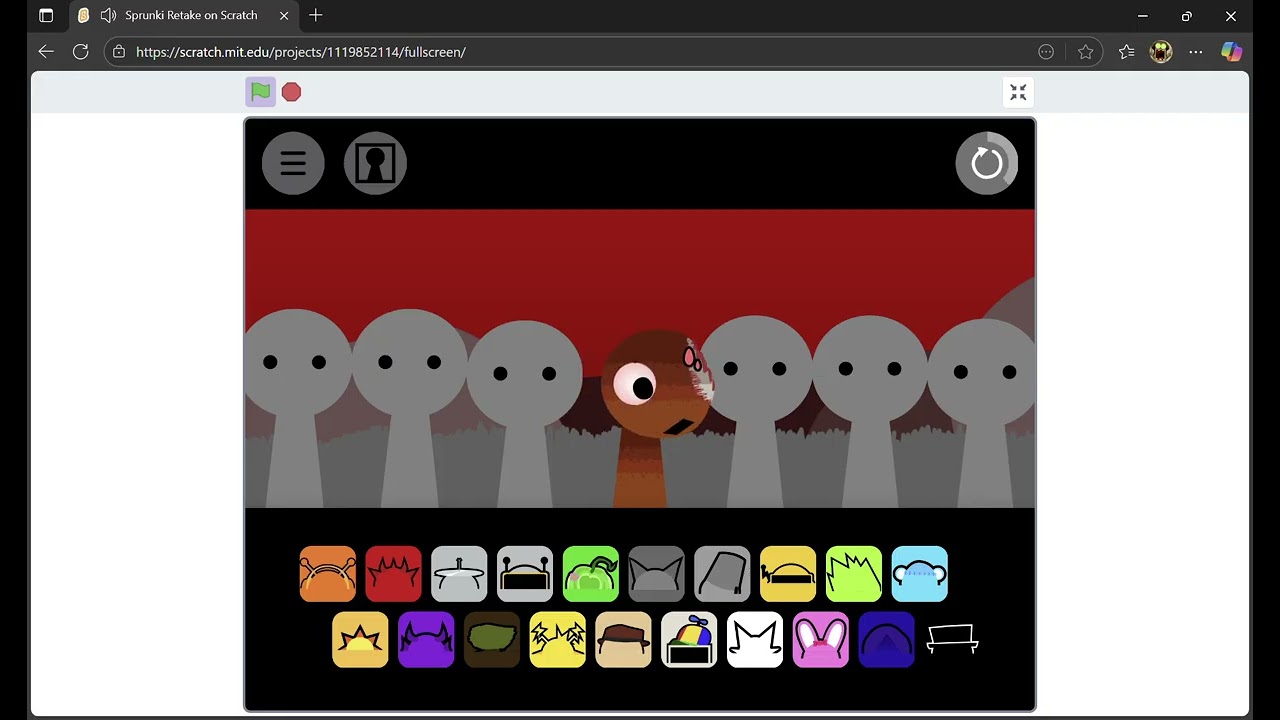The image size is (1280, 720).
Task: Select the sun-shaped character icon
Action: point(360,640)
